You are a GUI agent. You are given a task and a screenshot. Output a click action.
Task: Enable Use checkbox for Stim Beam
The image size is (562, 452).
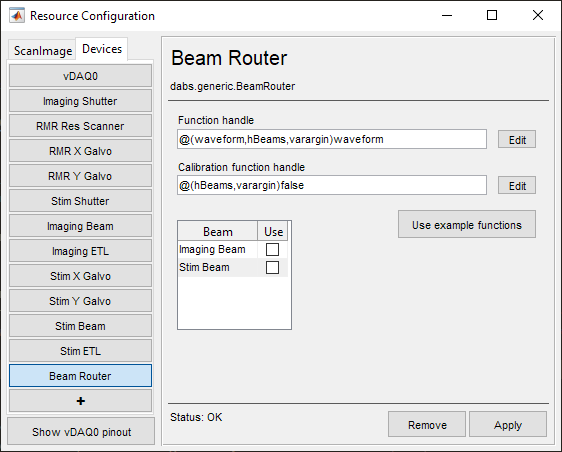[x=272, y=267]
